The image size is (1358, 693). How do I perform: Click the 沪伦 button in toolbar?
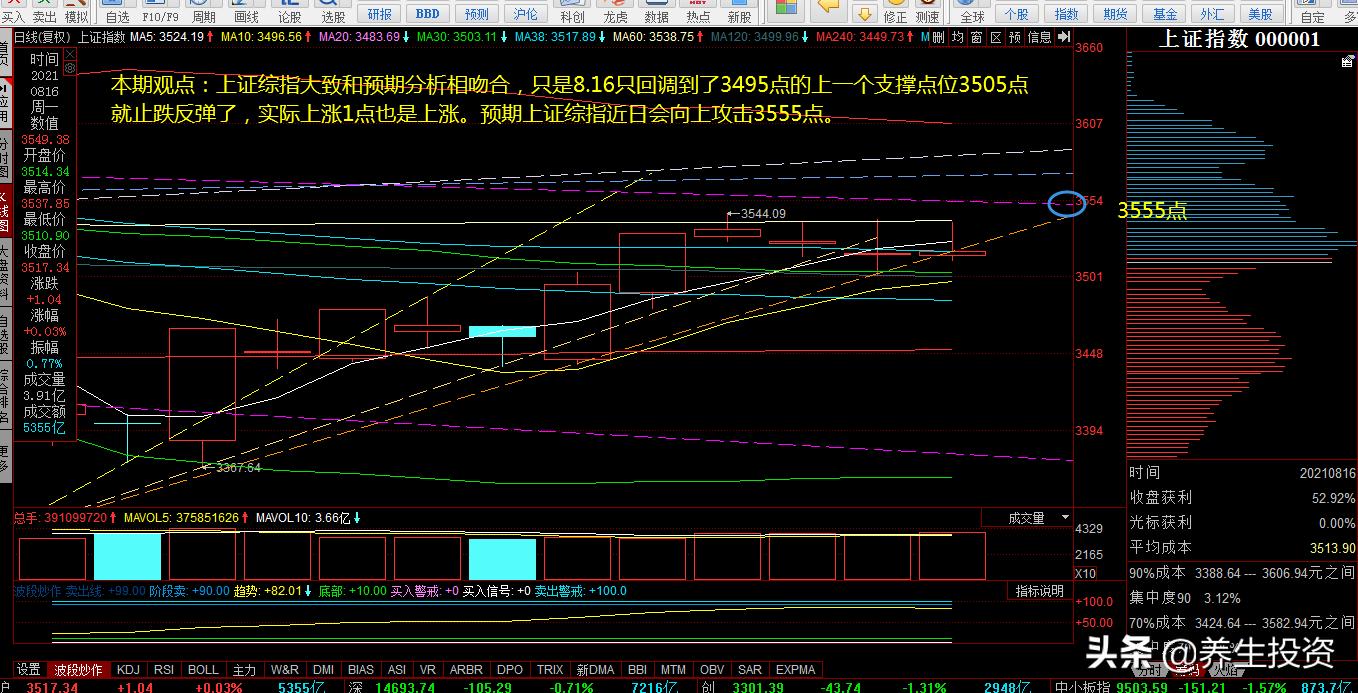(x=525, y=13)
